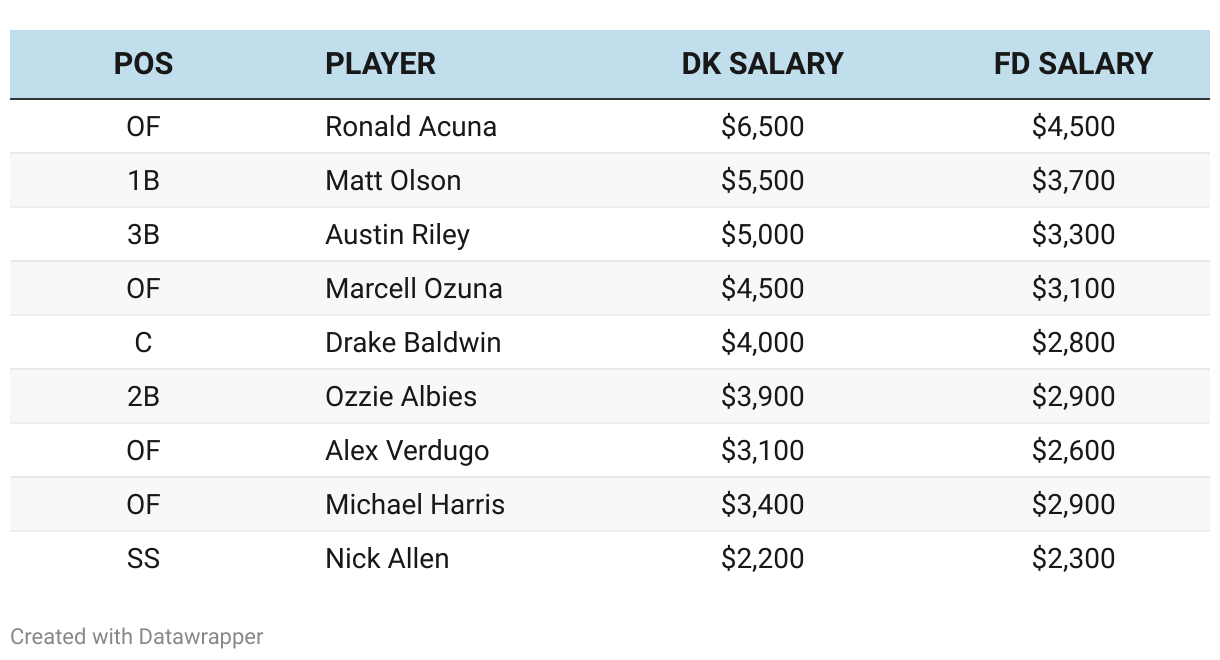Click Michael Harris's $3,400 DK salary
Viewport: 1220px width, 660px height.
click(x=762, y=505)
